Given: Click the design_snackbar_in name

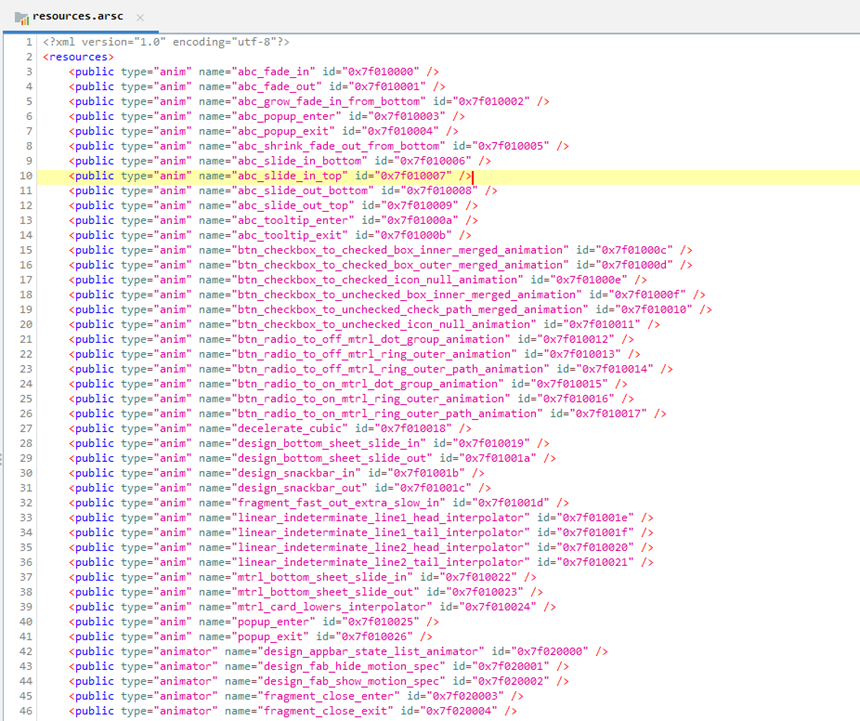Looking at the screenshot, I should coord(296,472).
